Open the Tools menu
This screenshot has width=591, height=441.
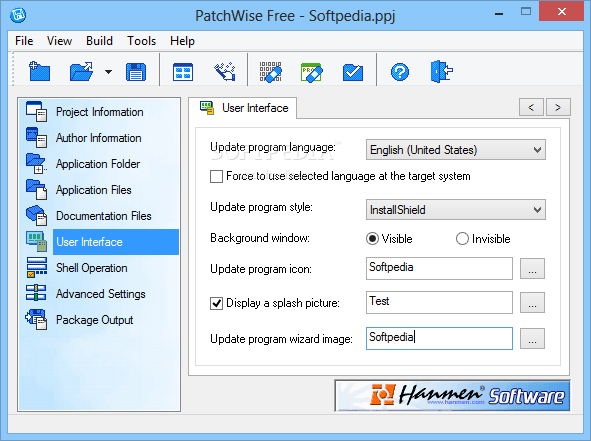[141, 41]
